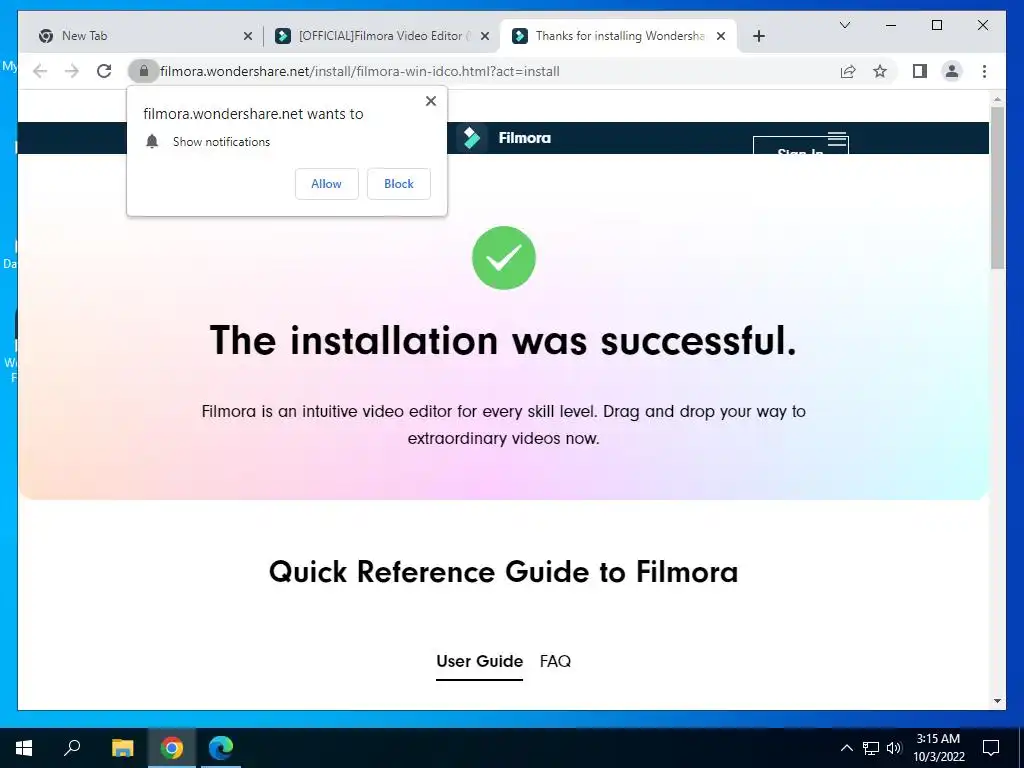Image resolution: width=1024 pixels, height=768 pixels.
Task: Click the Filmora logo icon
Action: click(471, 138)
